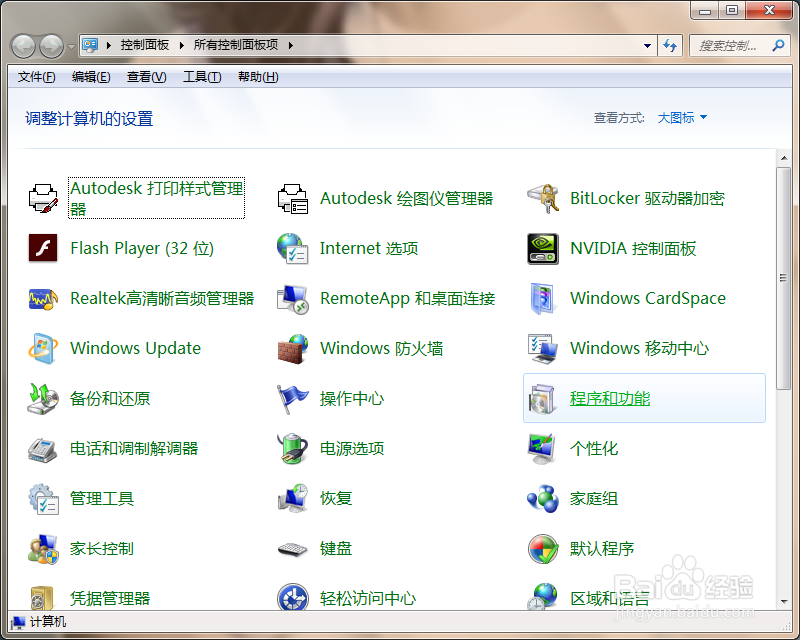Viewport: 800px width, 640px height.
Task: Click the 控制面板 breadcrumb link
Action: [x=147, y=44]
